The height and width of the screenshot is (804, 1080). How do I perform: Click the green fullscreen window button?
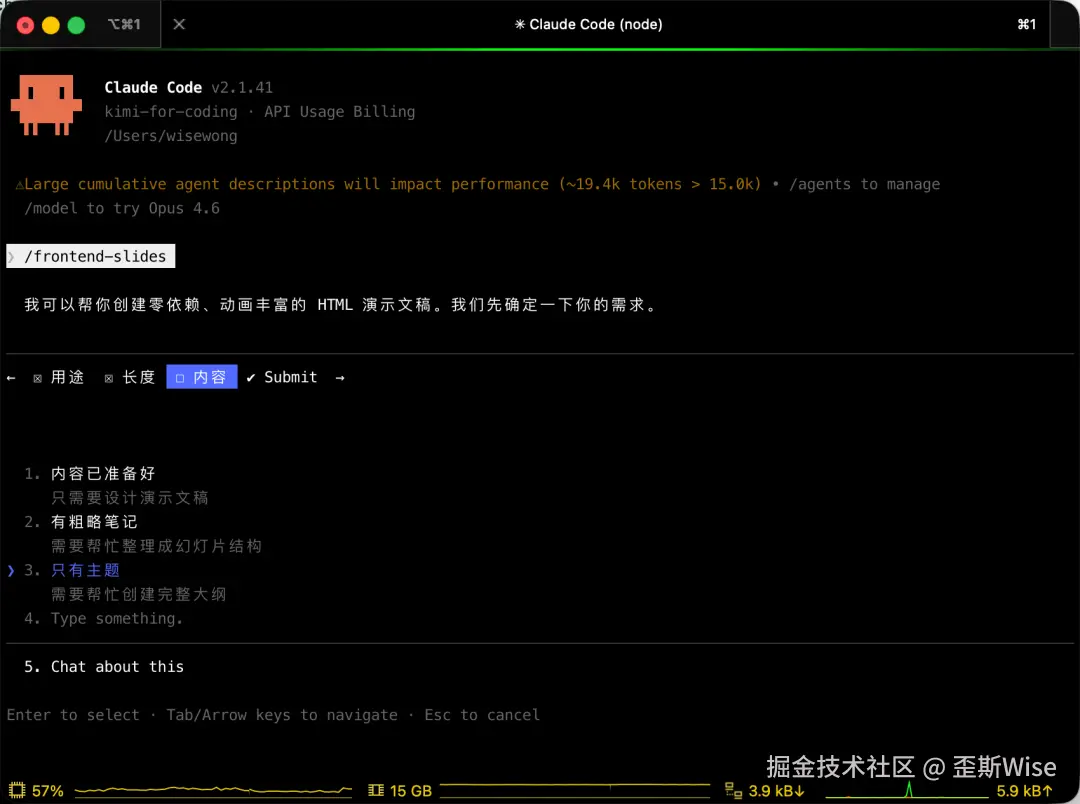tap(76, 25)
